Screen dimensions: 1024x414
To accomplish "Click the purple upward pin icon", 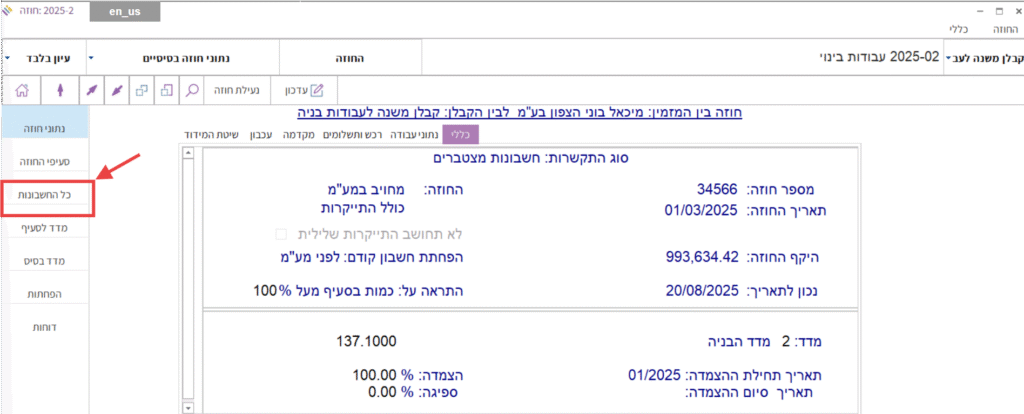I will point(60,90).
